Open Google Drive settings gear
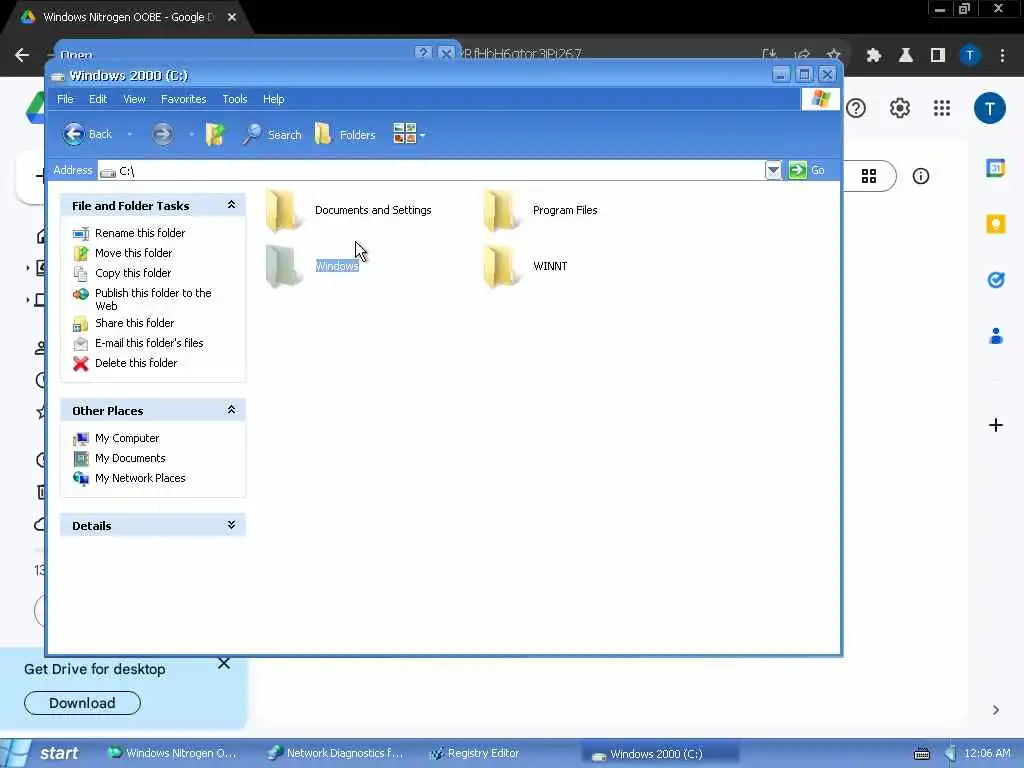This screenshot has height=768, width=1024. point(900,108)
